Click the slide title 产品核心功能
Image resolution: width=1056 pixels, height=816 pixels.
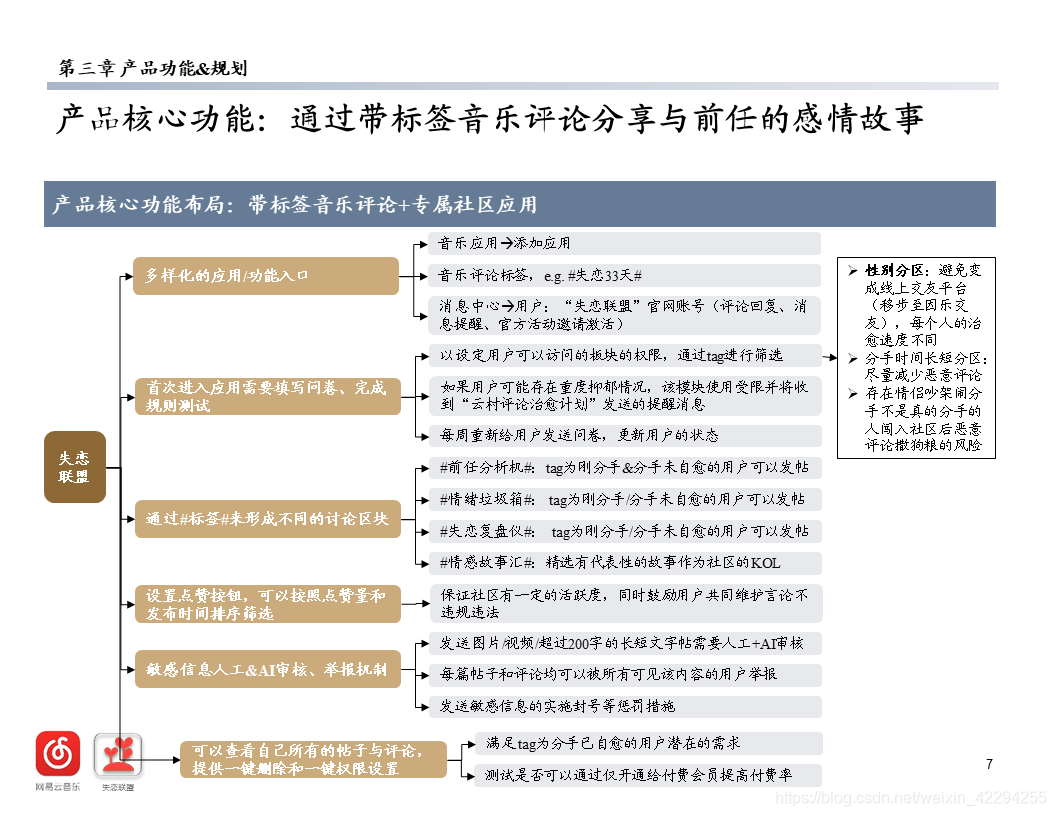490,119
